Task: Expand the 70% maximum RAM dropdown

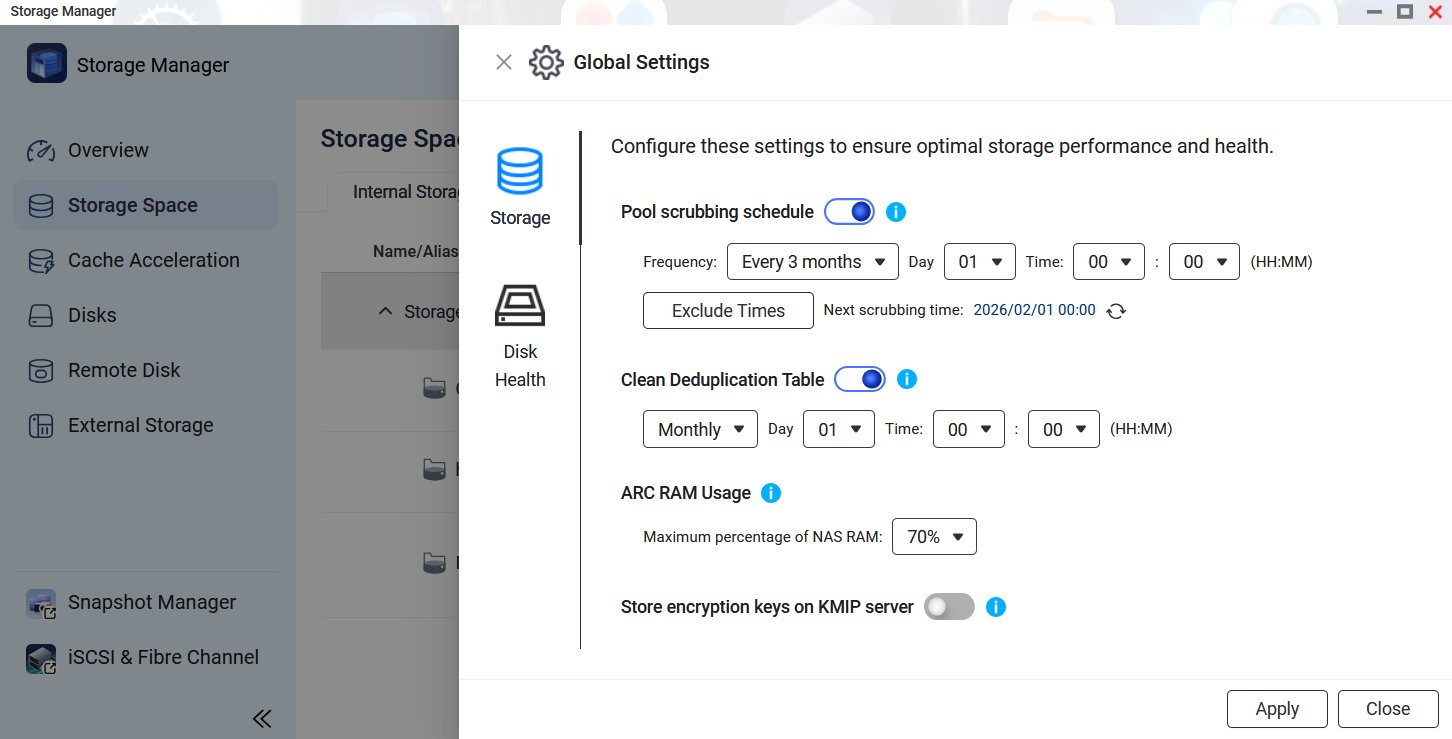Action: pyautogui.click(x=934, y=537)
